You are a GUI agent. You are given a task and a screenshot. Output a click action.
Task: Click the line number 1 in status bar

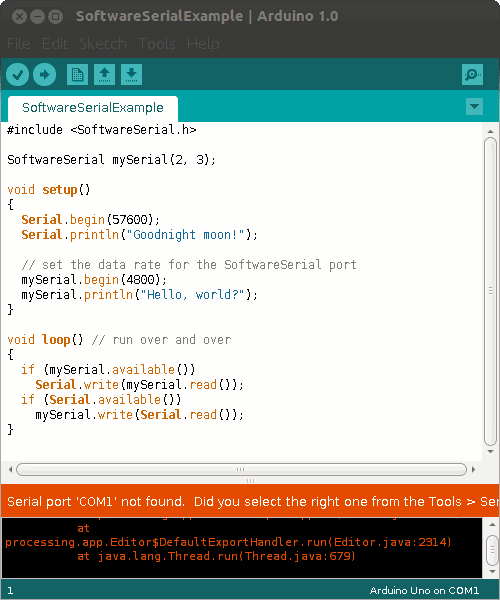[10, 590]
